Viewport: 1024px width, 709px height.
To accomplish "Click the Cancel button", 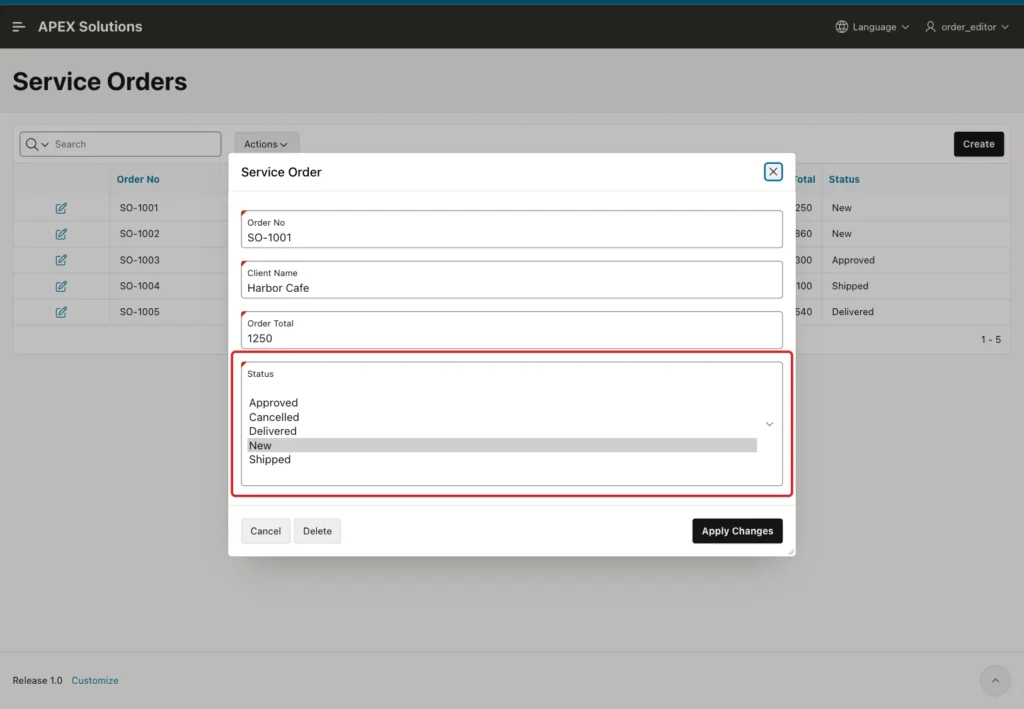I will point(265,531).
